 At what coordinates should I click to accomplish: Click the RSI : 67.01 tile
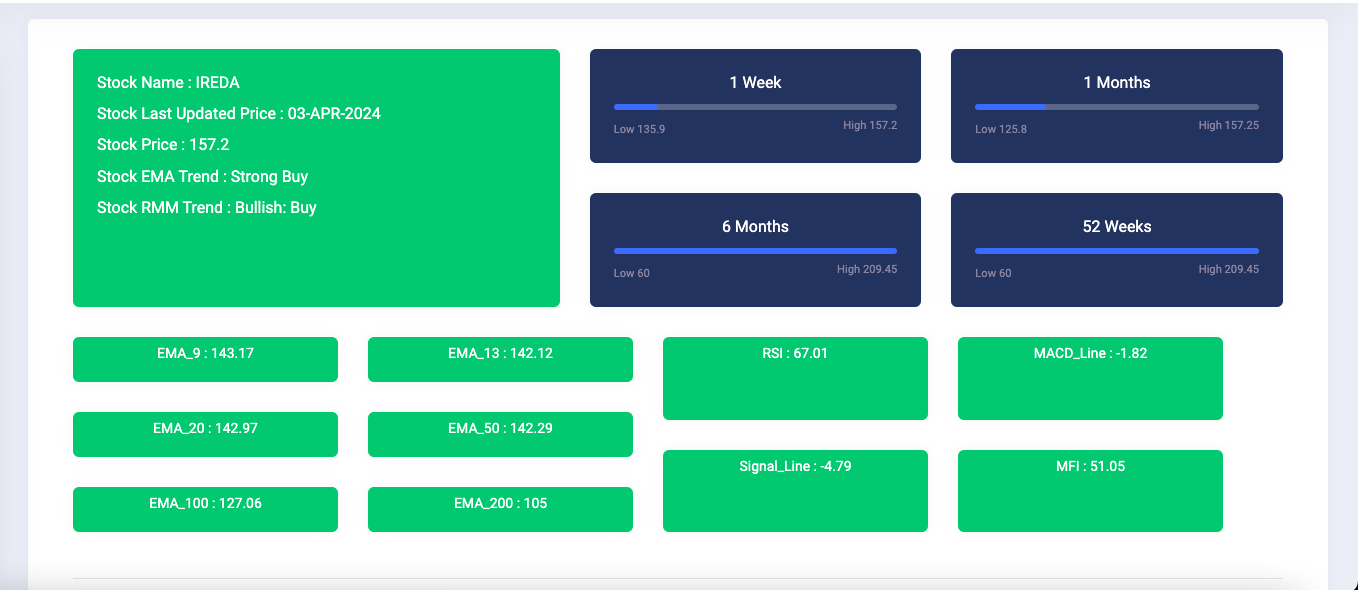click(795, 378)
